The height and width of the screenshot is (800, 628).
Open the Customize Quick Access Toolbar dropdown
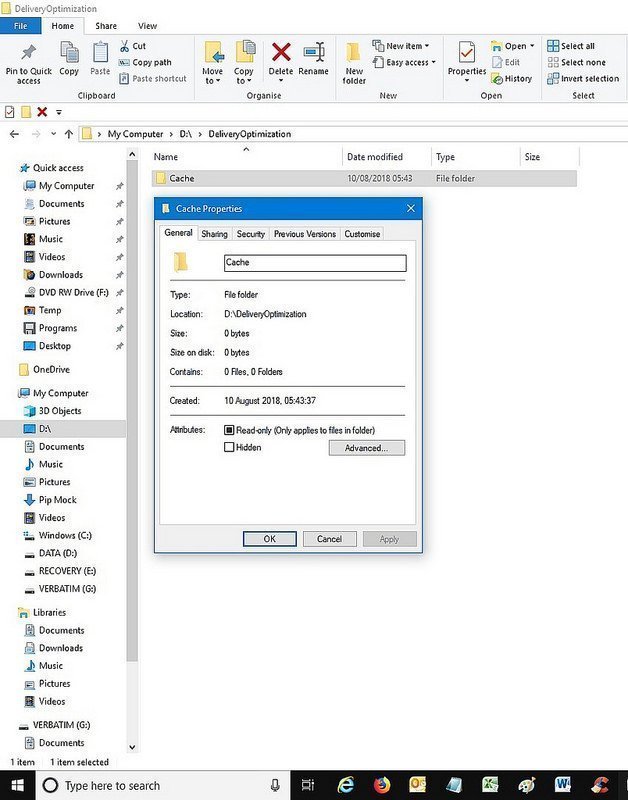[59, 112]
